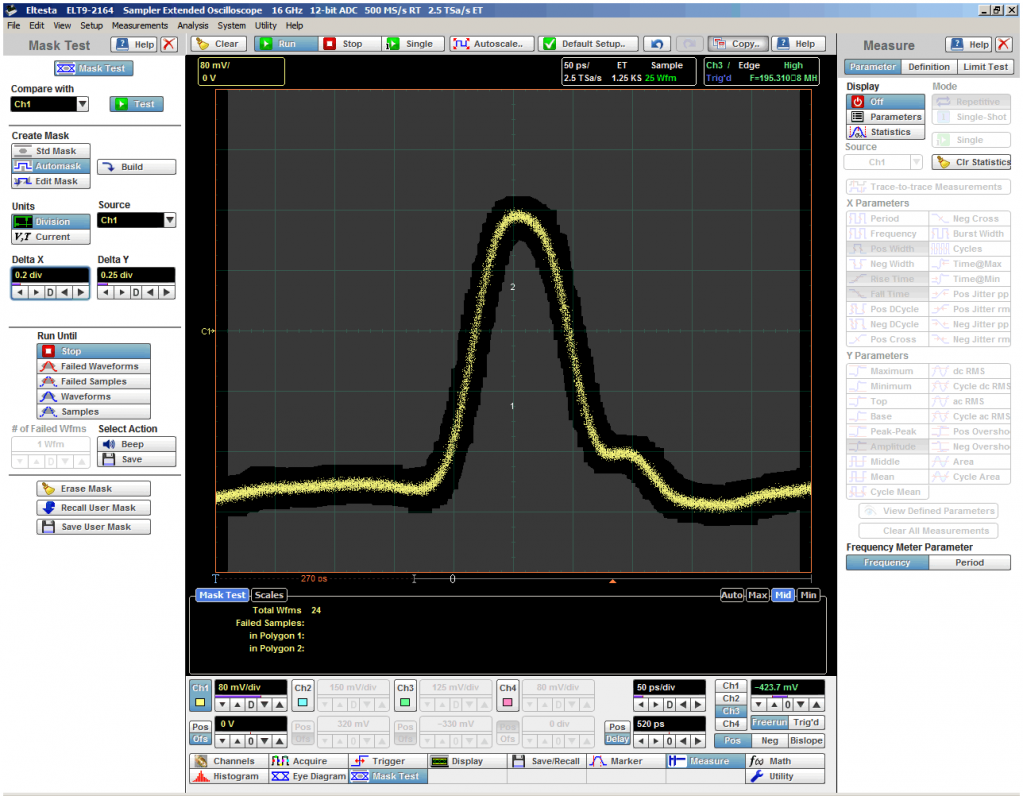
Task: Select the Division units option
Action: [x=51, y=222]
